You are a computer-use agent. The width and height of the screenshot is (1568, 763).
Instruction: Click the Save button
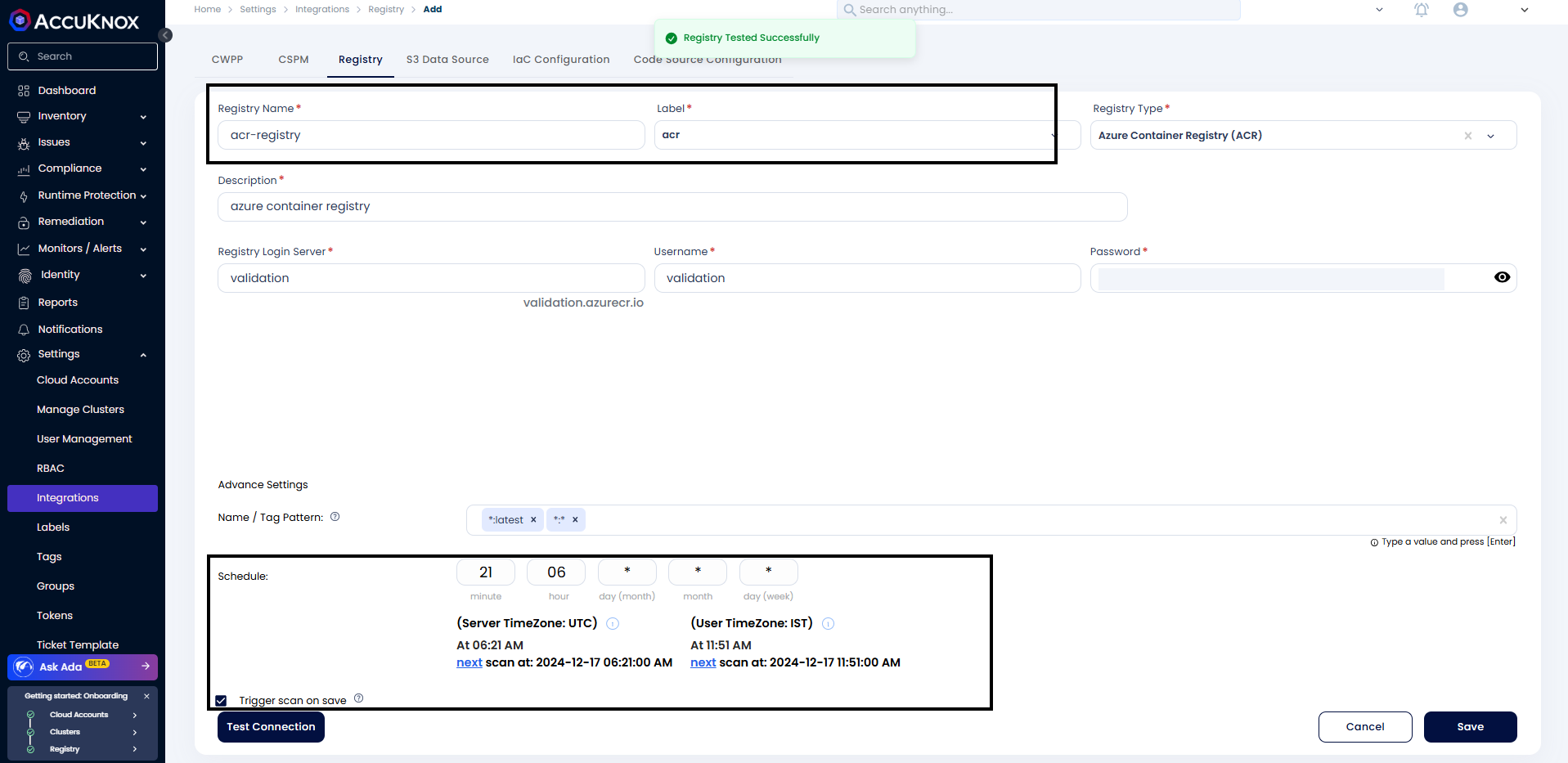tap(1470, 727)
